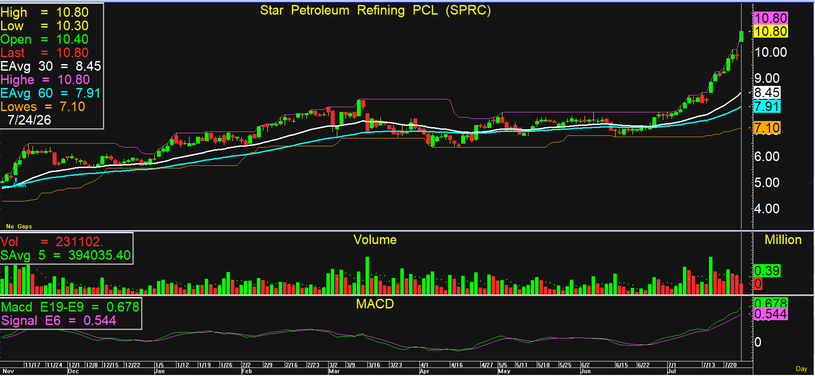
Task: Click the Volume panel title
Action: click(x=375, y=240)
